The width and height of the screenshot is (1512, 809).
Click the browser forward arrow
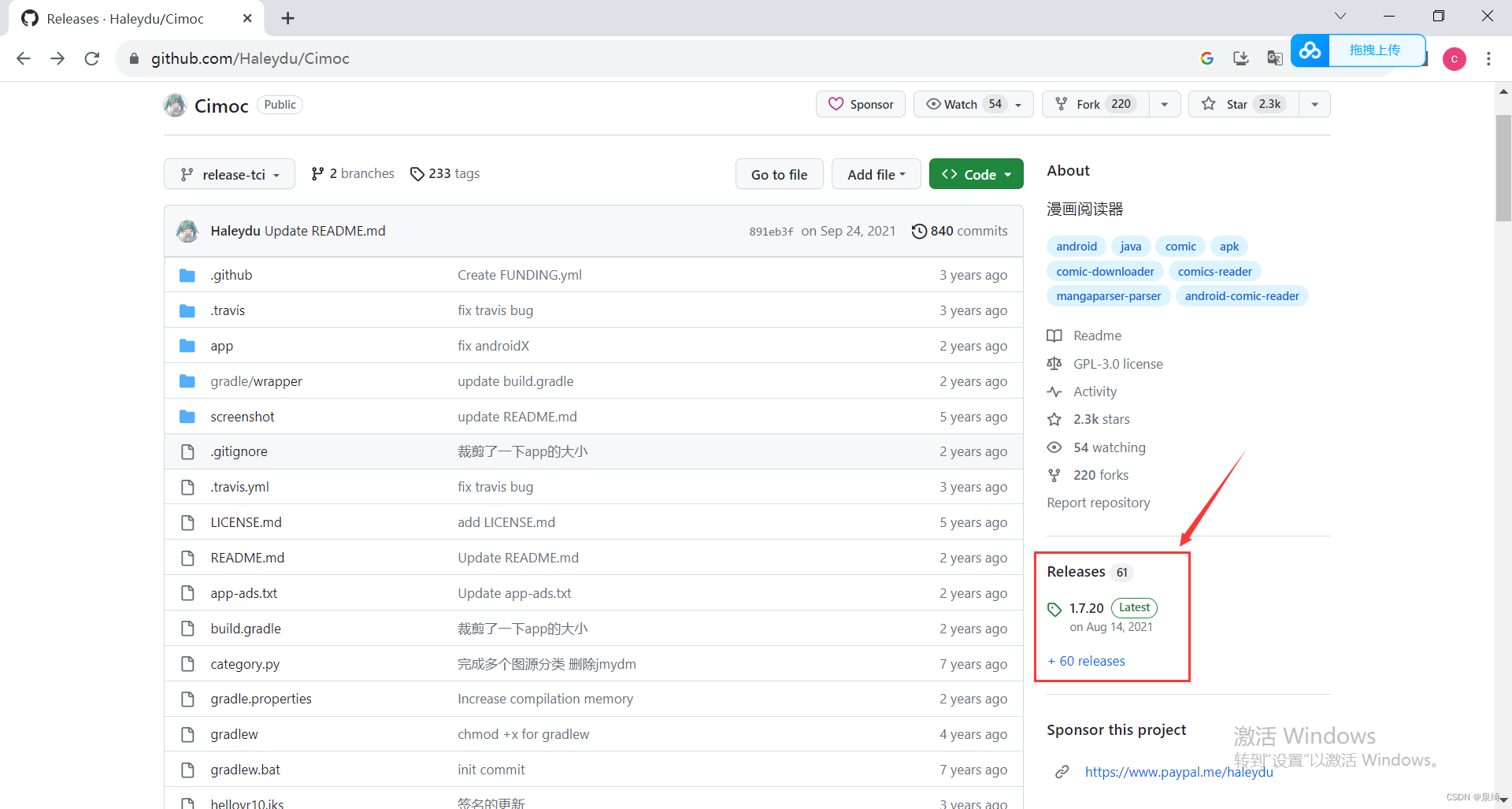click(x=57, y=58)
